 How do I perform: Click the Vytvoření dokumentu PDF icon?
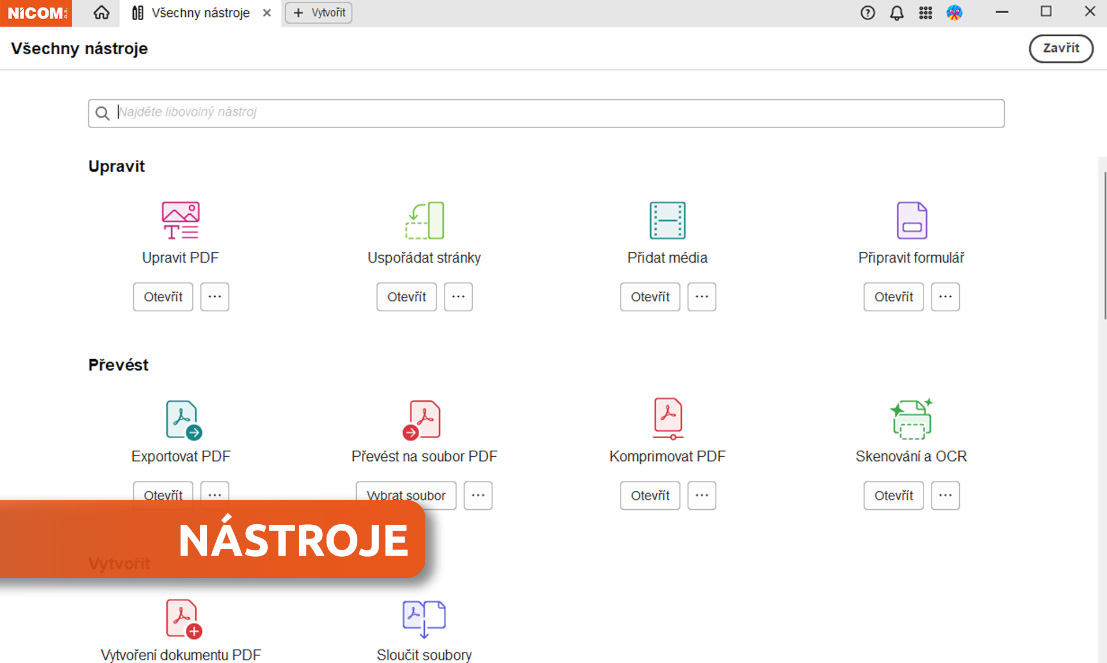[184, 619]
